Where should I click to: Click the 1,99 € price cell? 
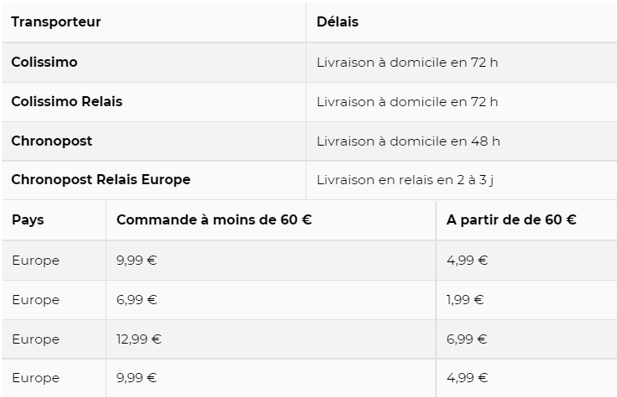tap(465, 300)
